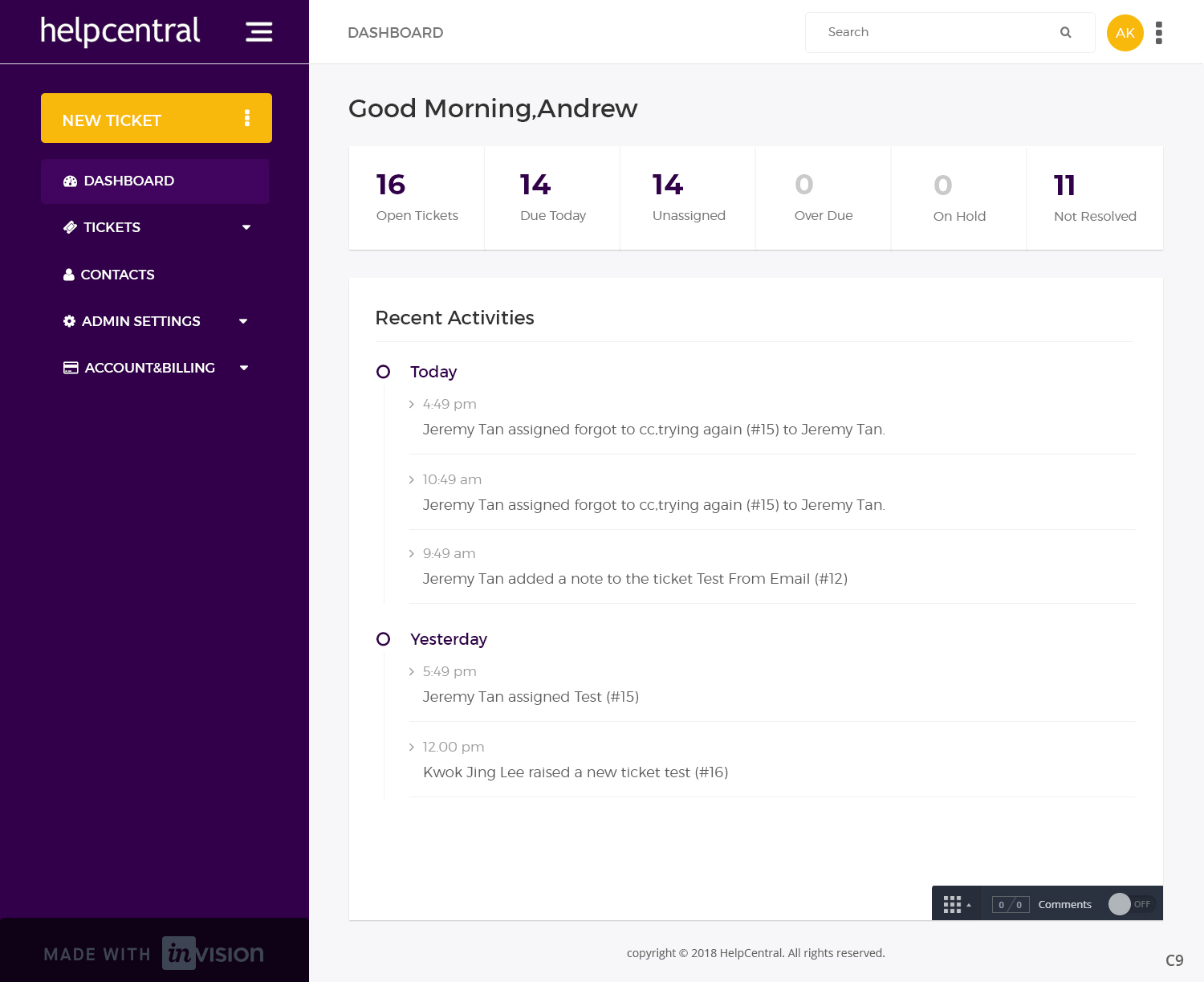
Task: Expand the Account&Billing submenu arrow
Action: click(x=244, y=368)
